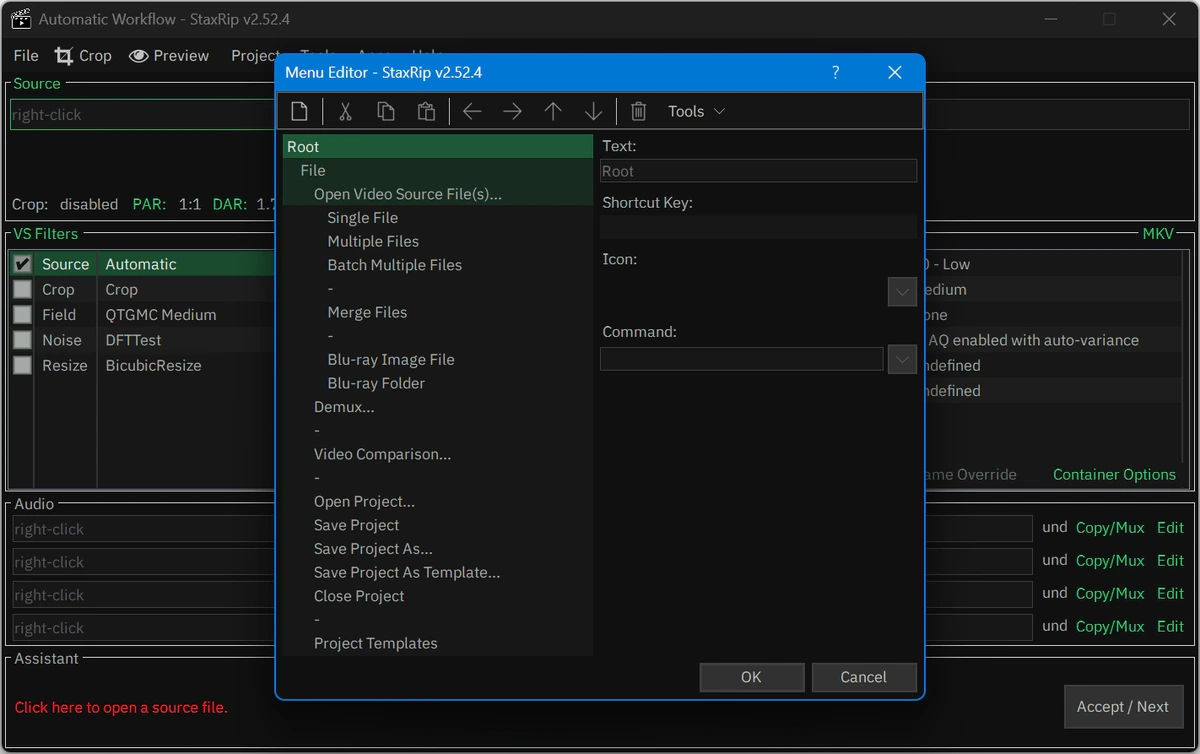
Task: Delete item using the trash can icon
Action: tap(639, 111)
